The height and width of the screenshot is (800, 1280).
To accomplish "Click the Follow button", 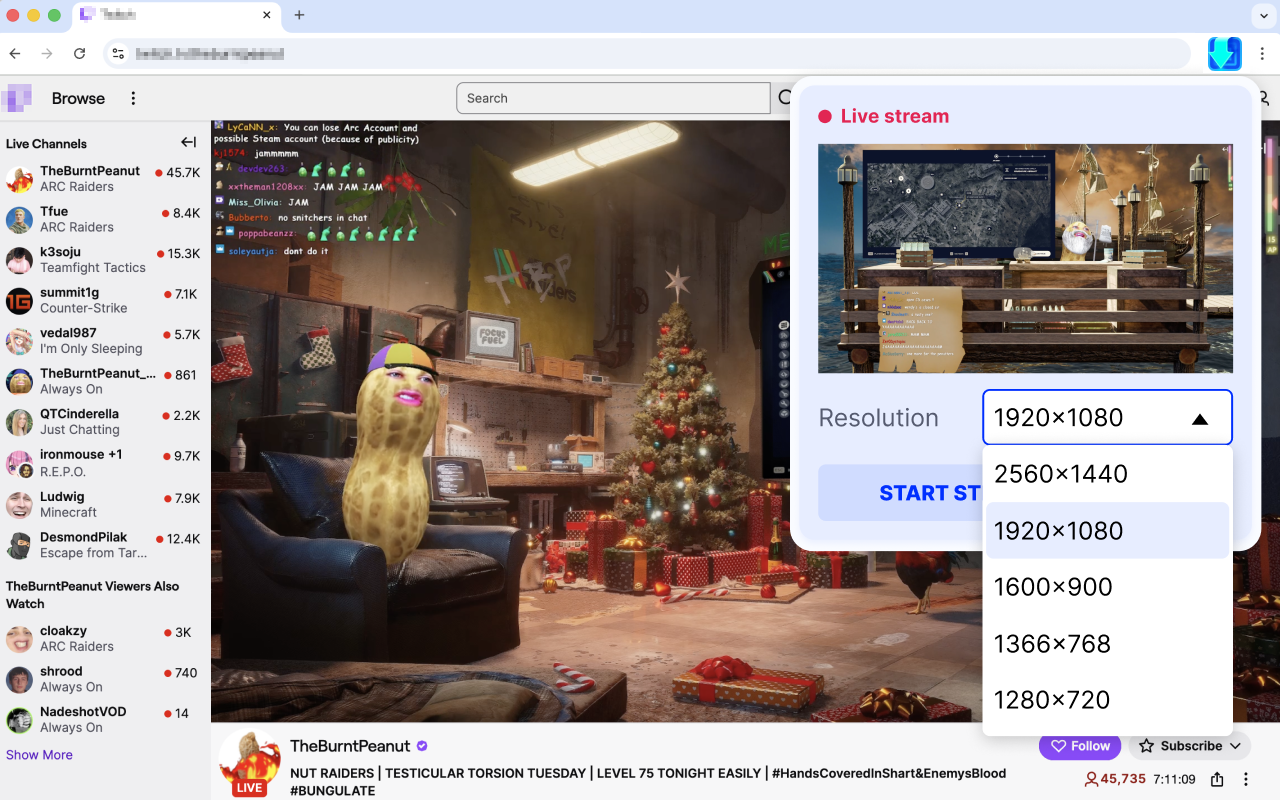I will (1079, 746).
